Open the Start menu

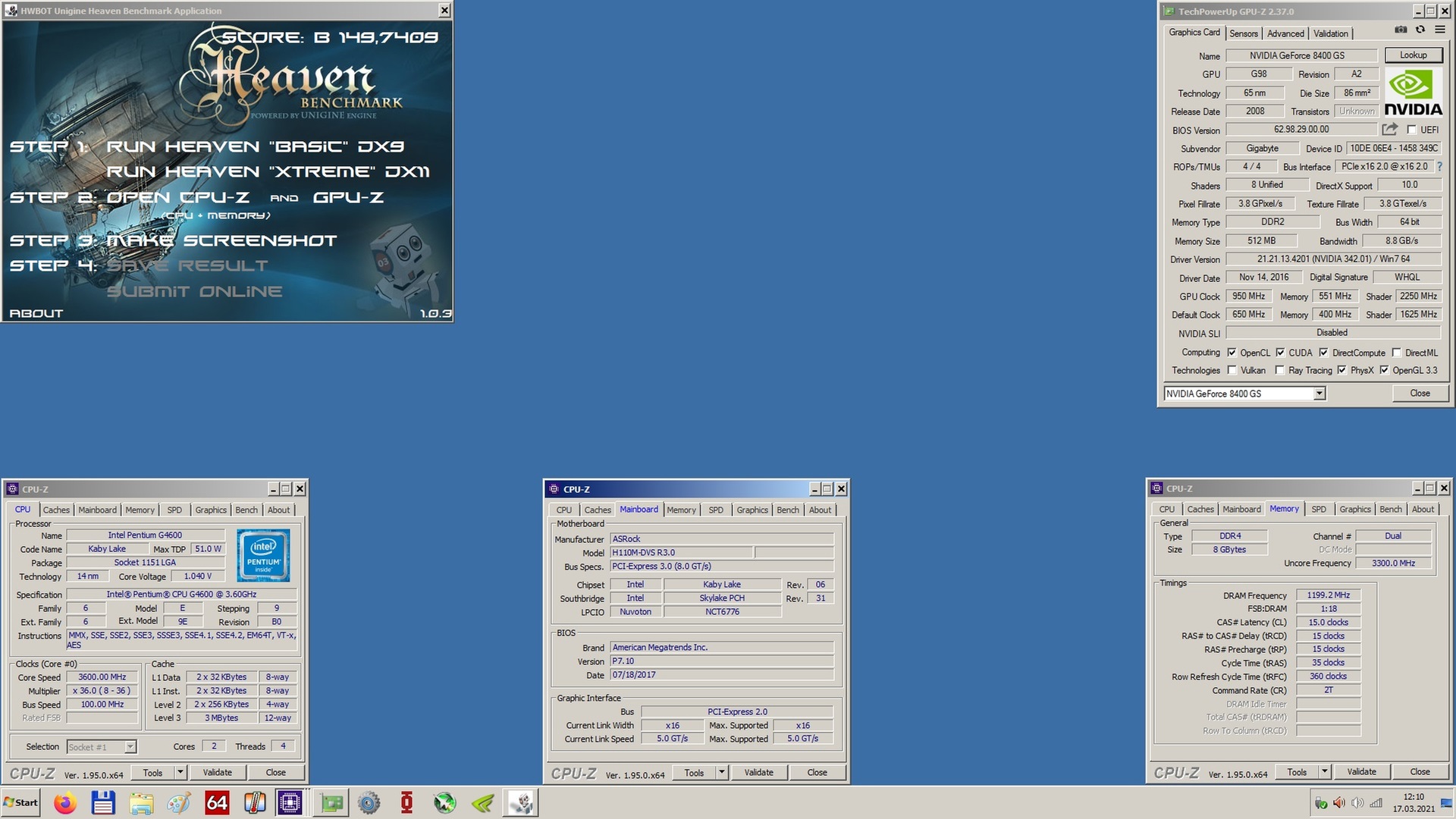pos(20,802)
